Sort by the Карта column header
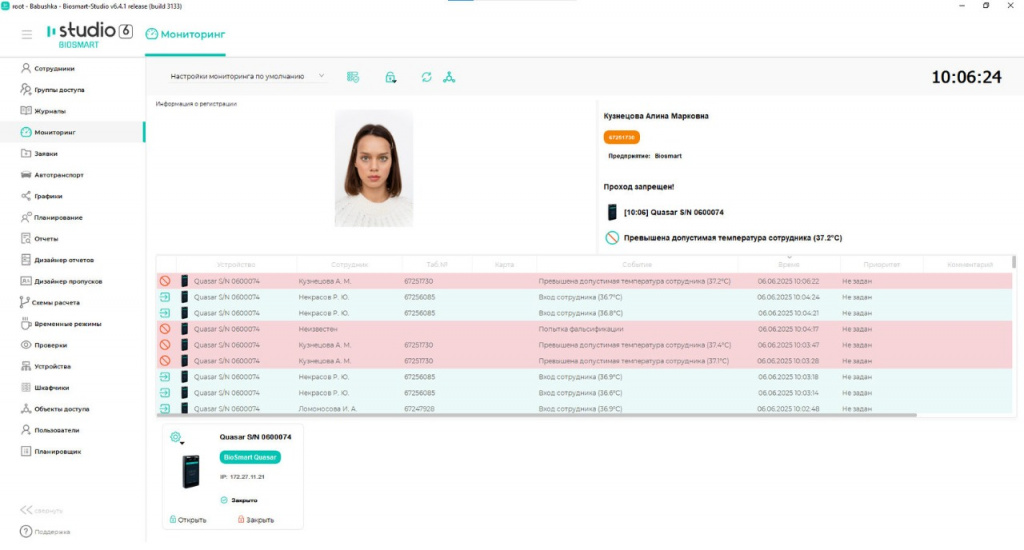 [504, 265]
